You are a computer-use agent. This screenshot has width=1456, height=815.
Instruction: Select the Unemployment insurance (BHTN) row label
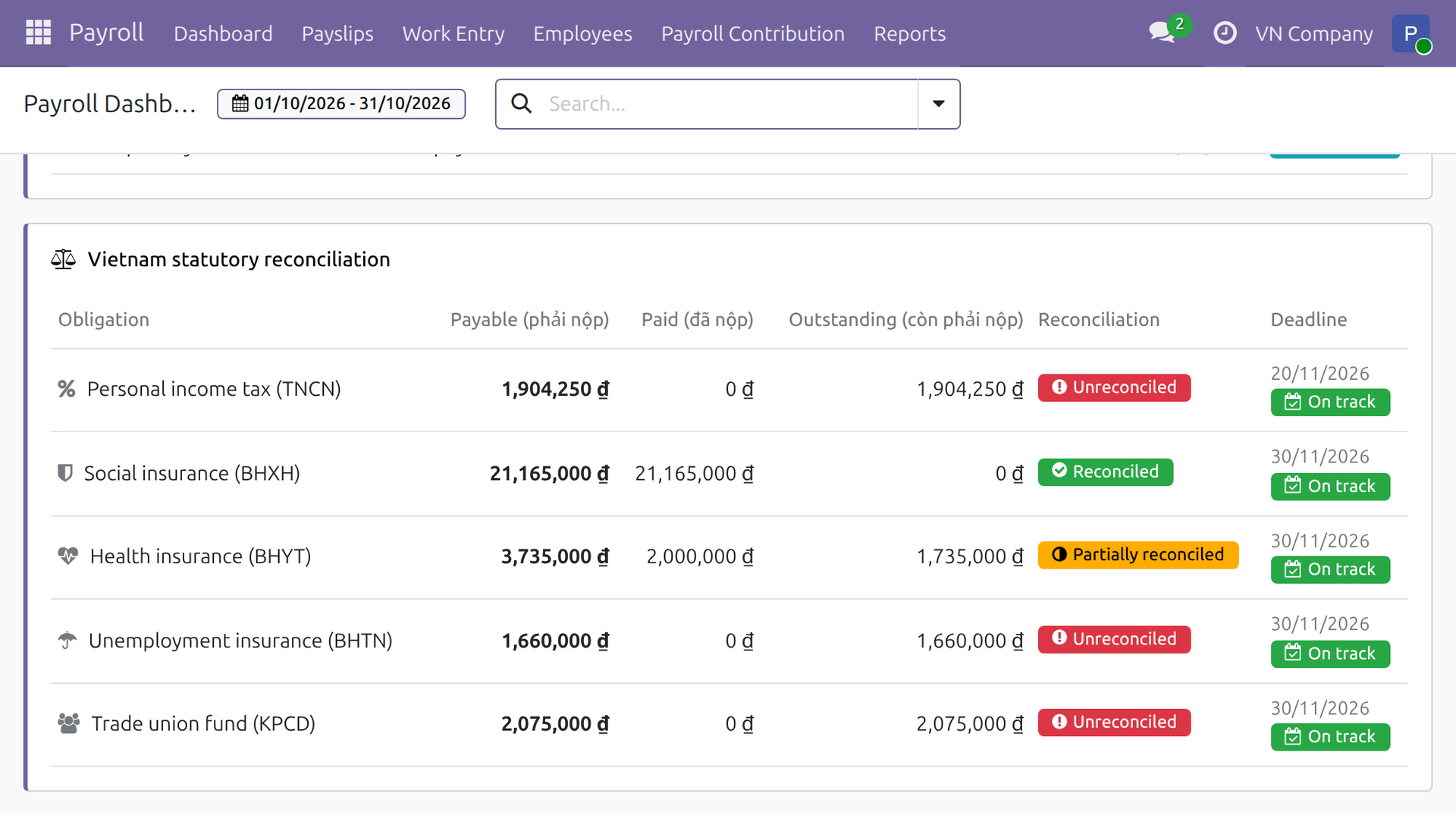tap(240, 641)
